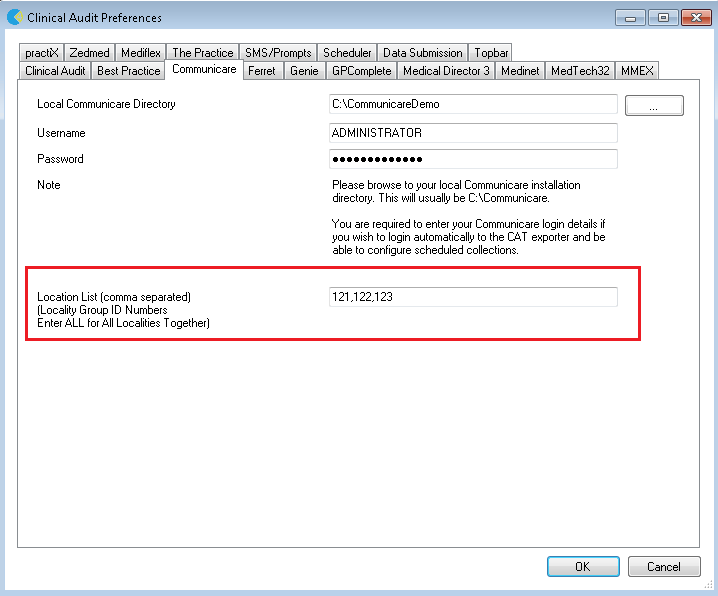
Task: Select the Medical Director 3 tab
Action: click(x=446, y=71)
